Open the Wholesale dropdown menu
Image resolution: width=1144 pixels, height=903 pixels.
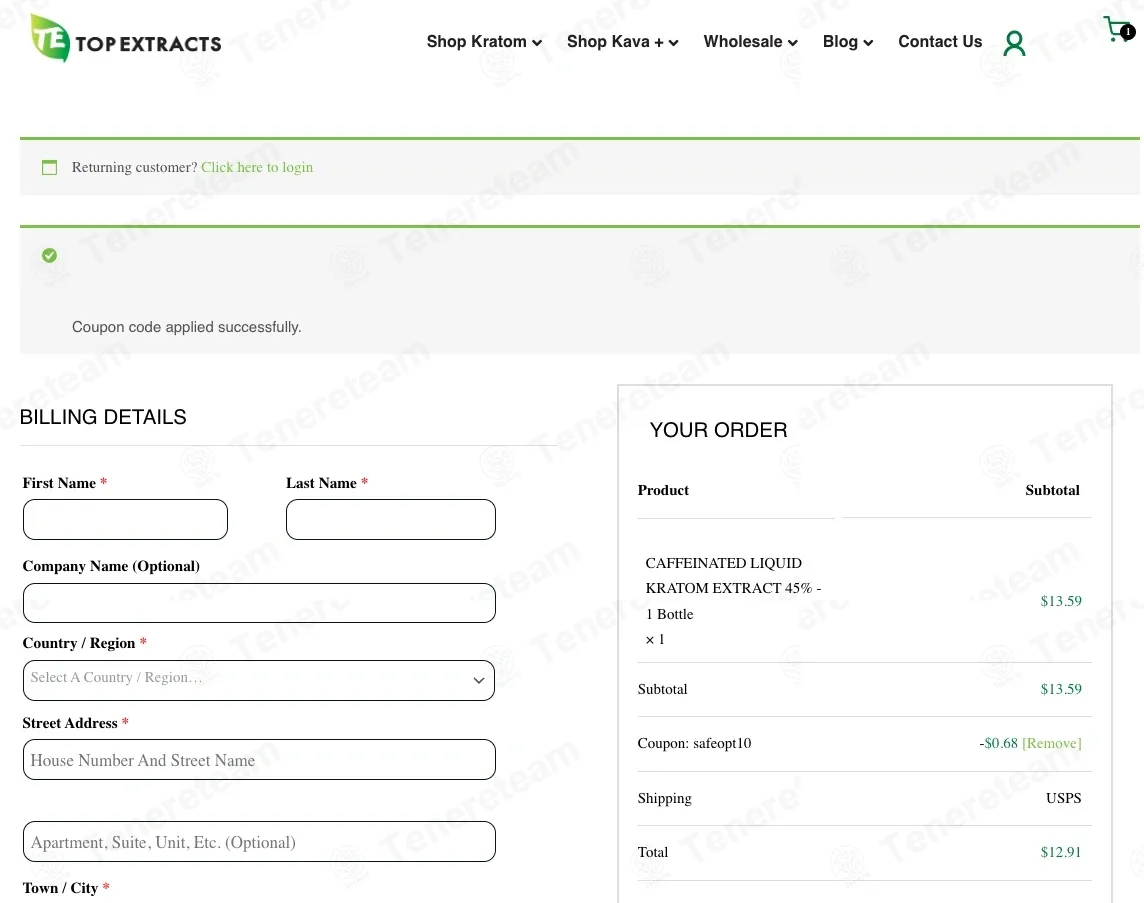(750, 42)
